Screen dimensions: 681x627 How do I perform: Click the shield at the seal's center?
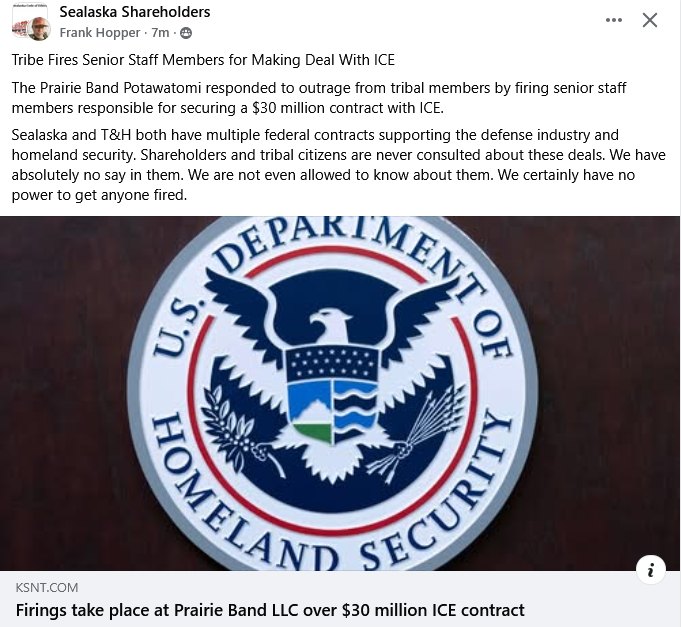(x=333, y=394)
